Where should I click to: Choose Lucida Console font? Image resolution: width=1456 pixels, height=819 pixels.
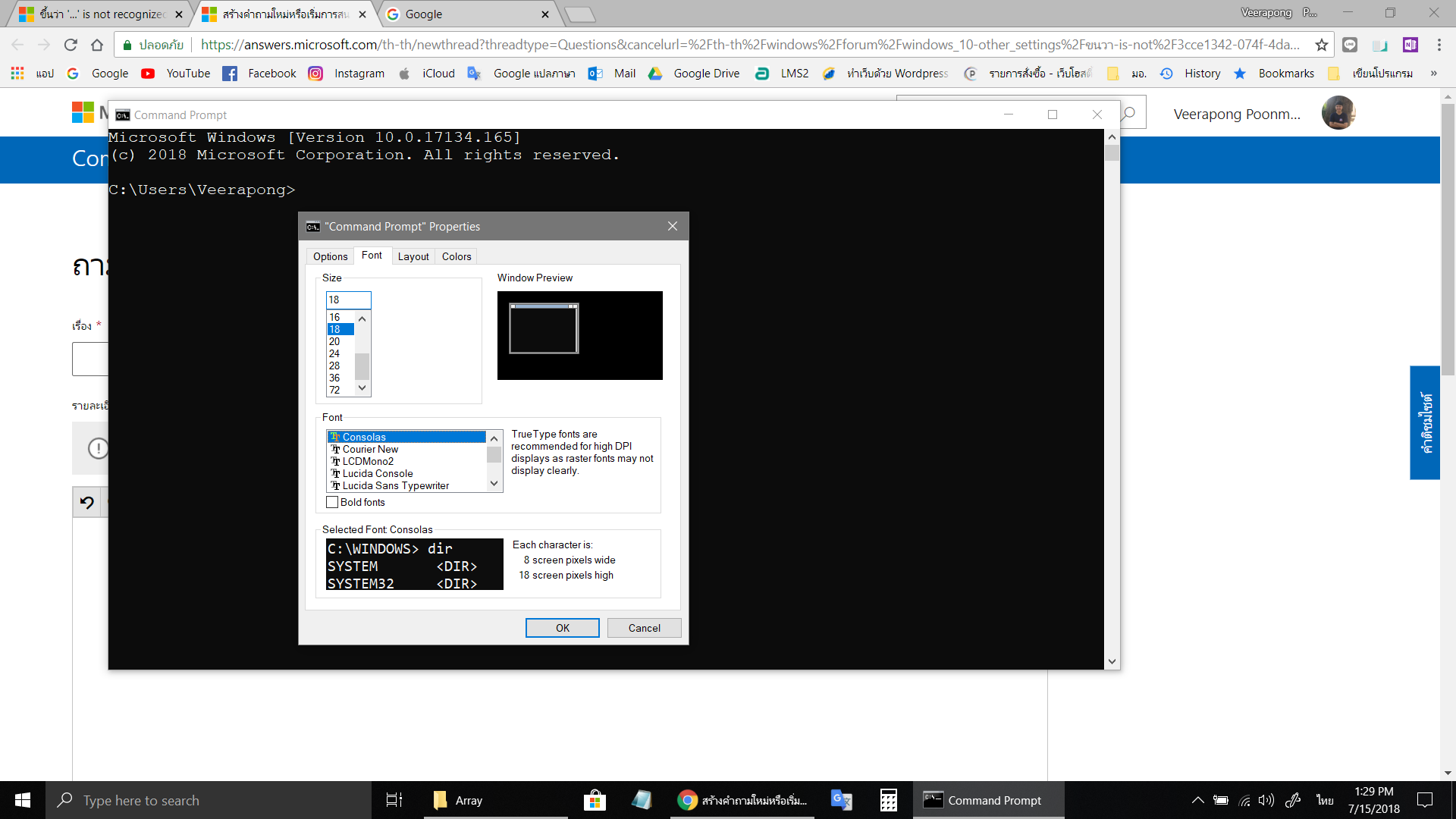tap(378, 473)
